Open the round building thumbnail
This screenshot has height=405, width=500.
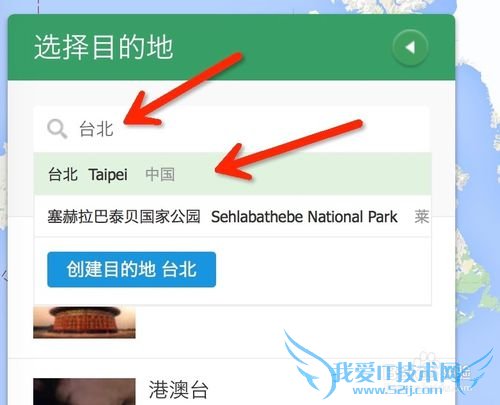point(84,322)
